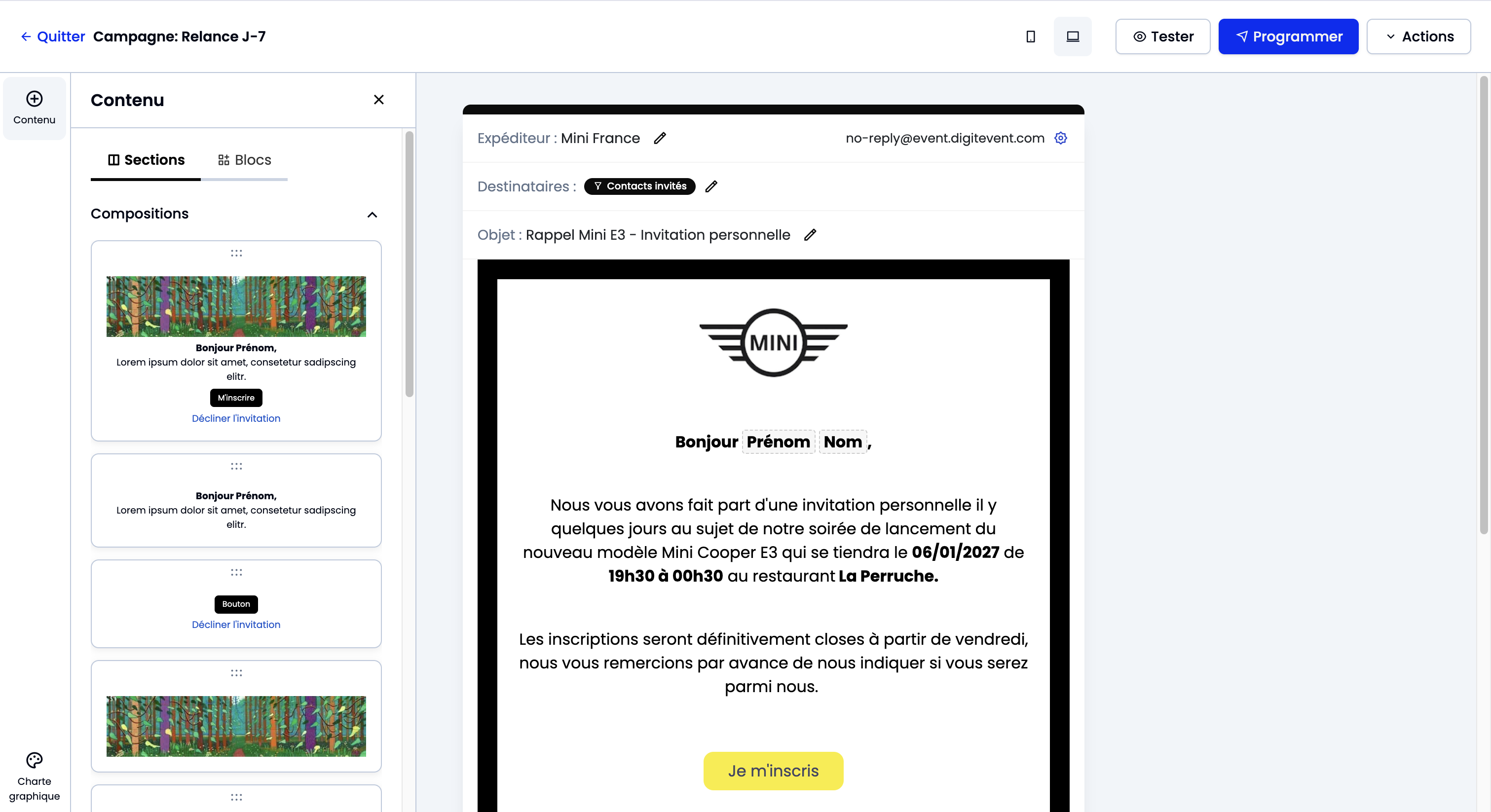Image resolution: width=1491 pixels, height=812 pixels.
Task: Open sender email settings gear icon
Action: (1060, 138)
